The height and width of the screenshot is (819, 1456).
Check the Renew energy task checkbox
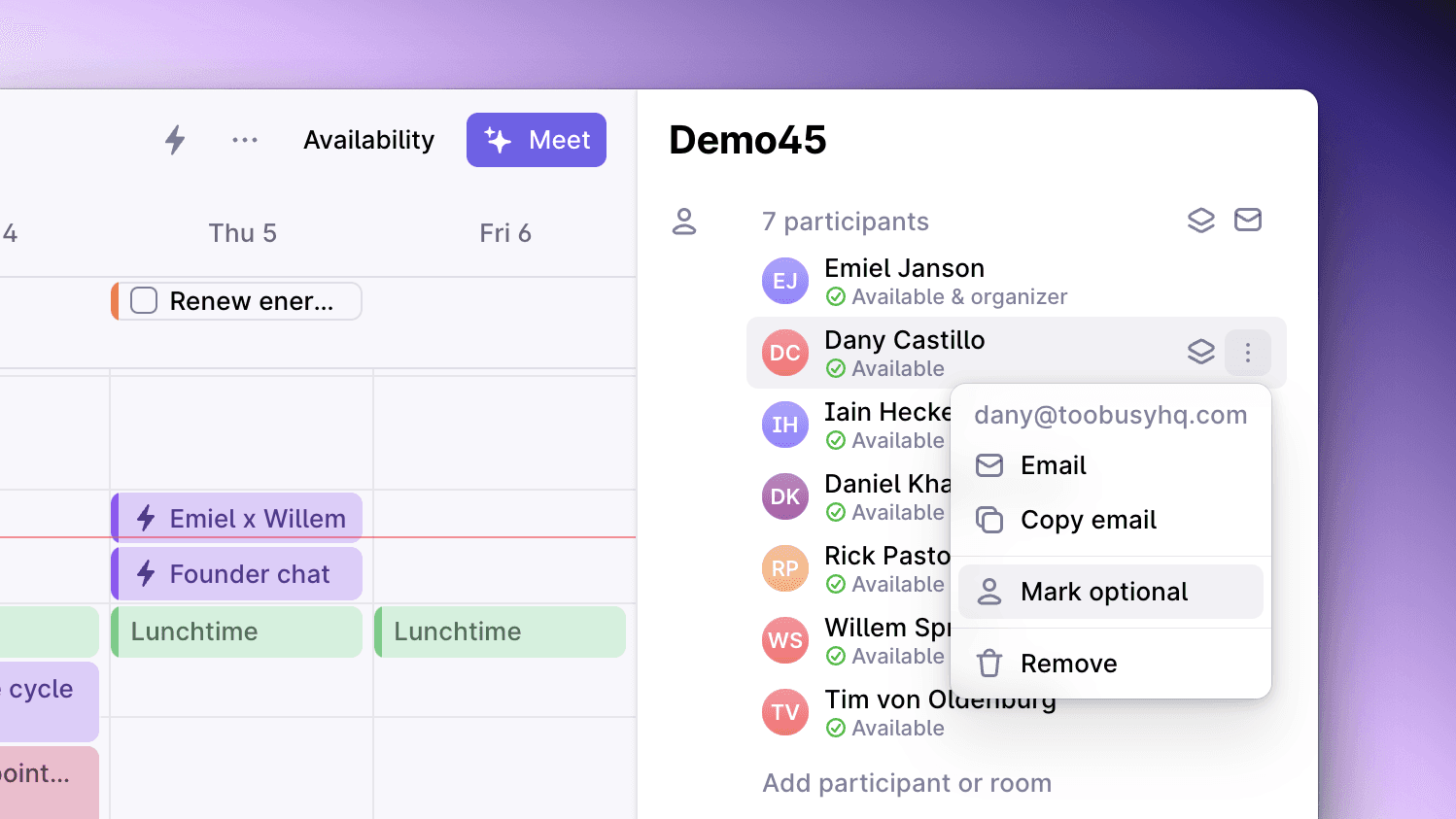click(144, 301)
